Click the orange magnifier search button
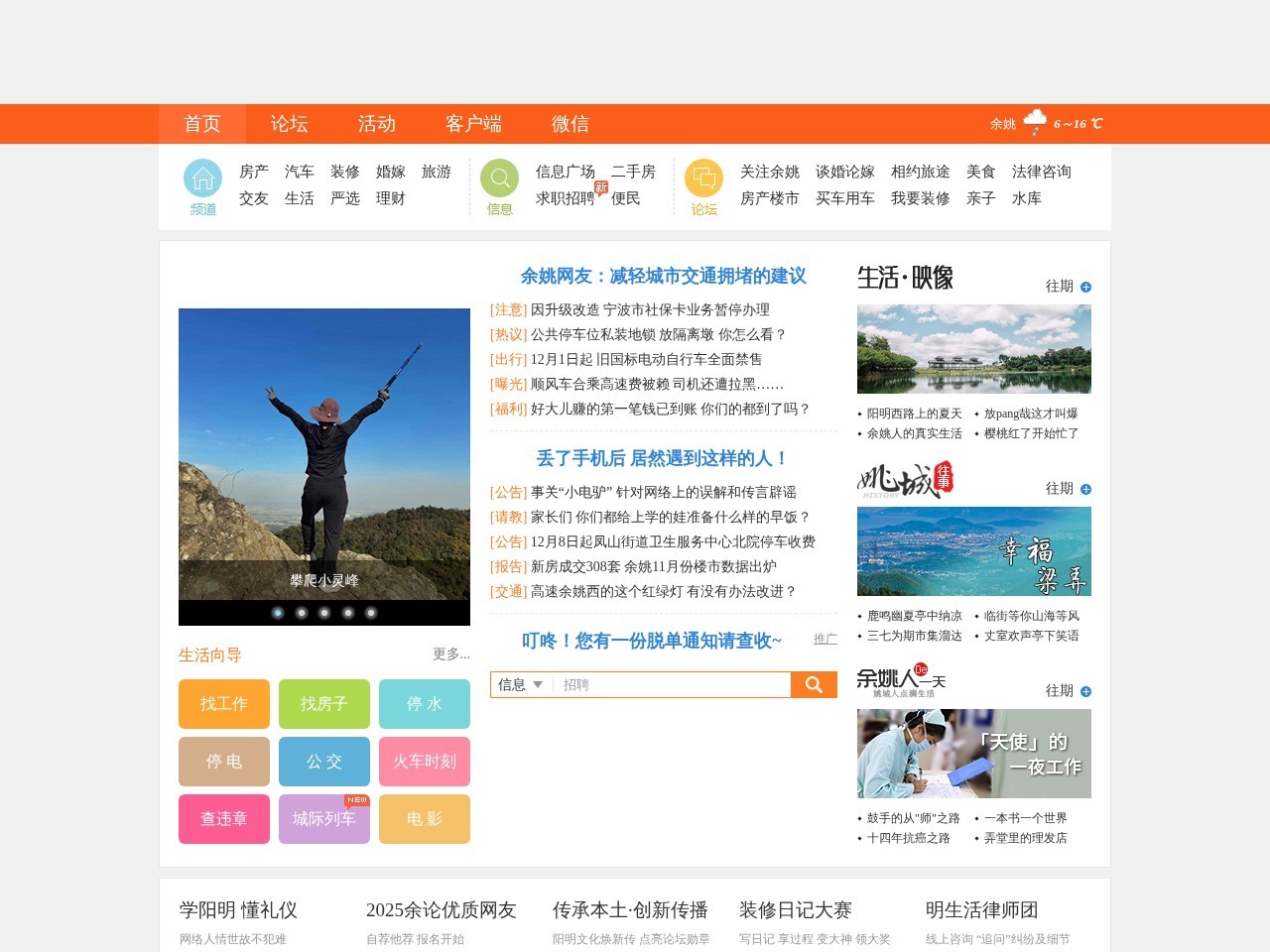This screenshot has width=1270, height=952. 814,684
